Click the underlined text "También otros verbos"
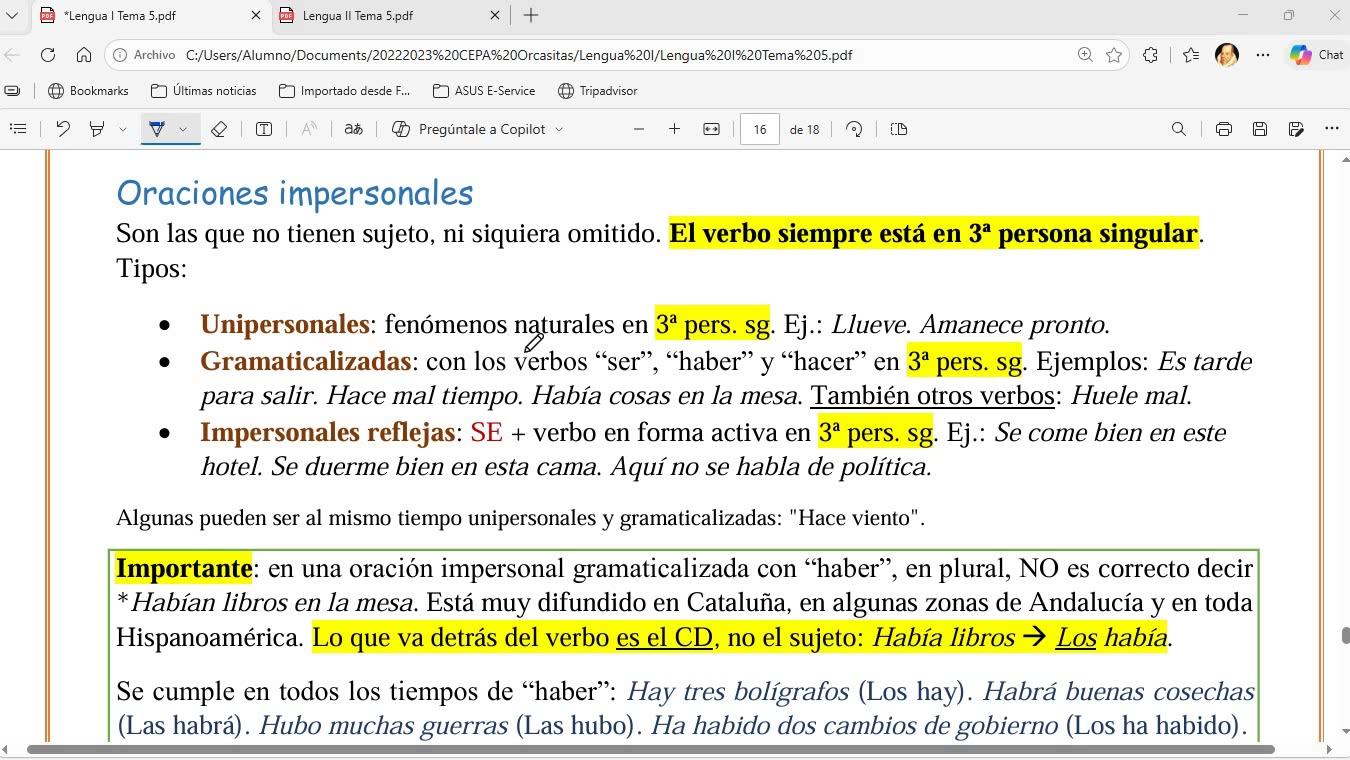The image size is (1350, 760). pyautogui.click(x=932, y=395)
